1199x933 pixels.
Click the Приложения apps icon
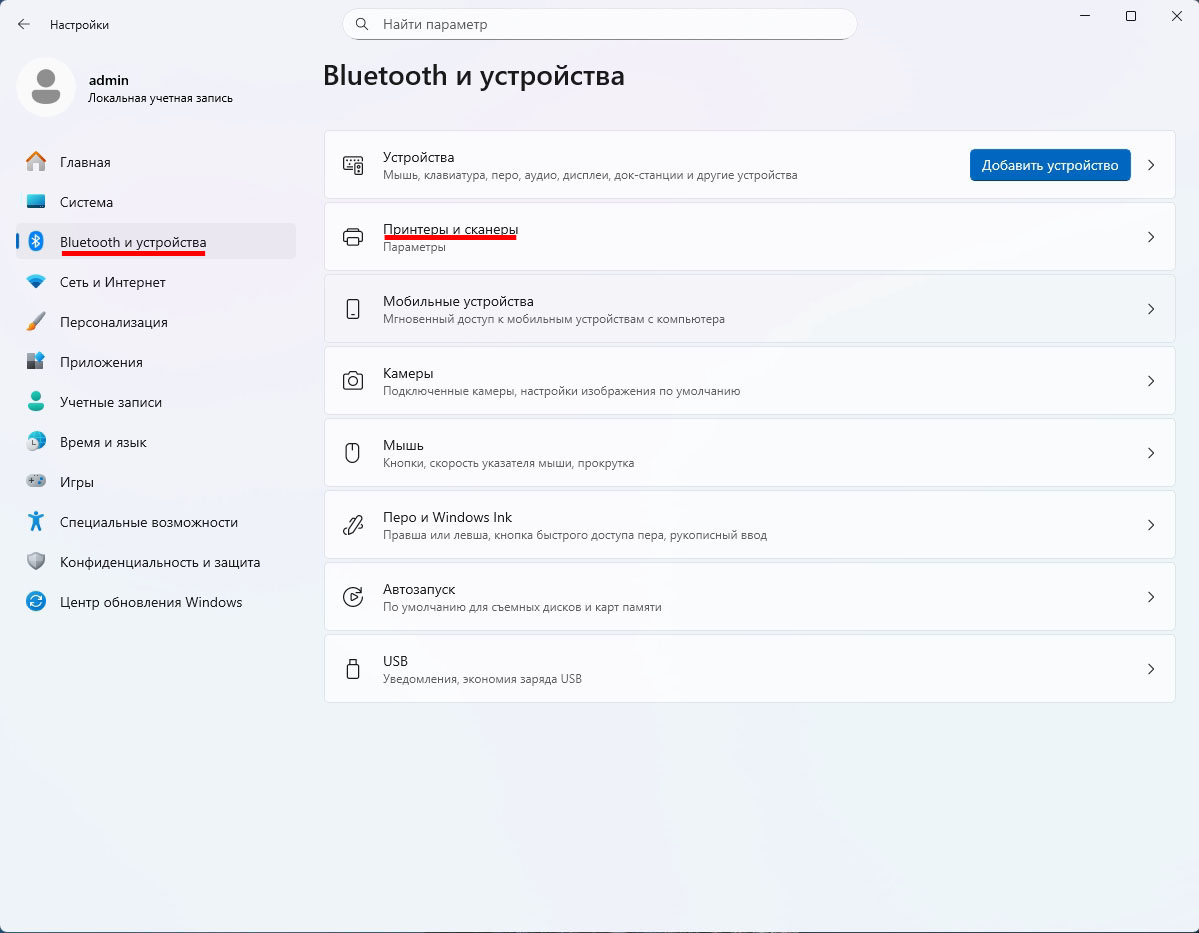pos(36,361)
